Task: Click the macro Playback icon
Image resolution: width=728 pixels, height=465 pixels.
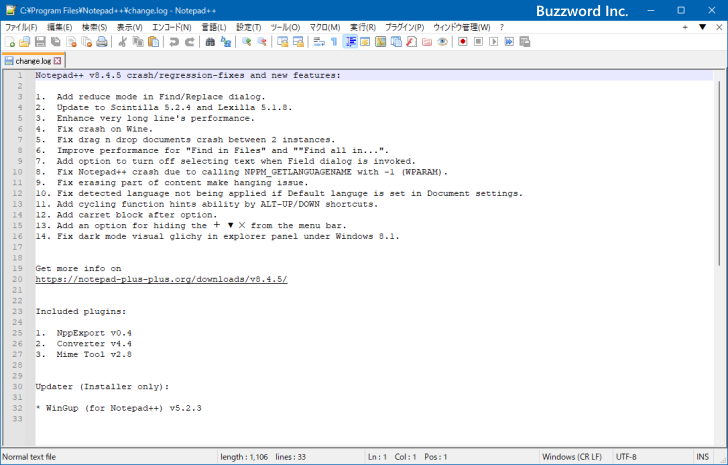Action: [494, 42]
